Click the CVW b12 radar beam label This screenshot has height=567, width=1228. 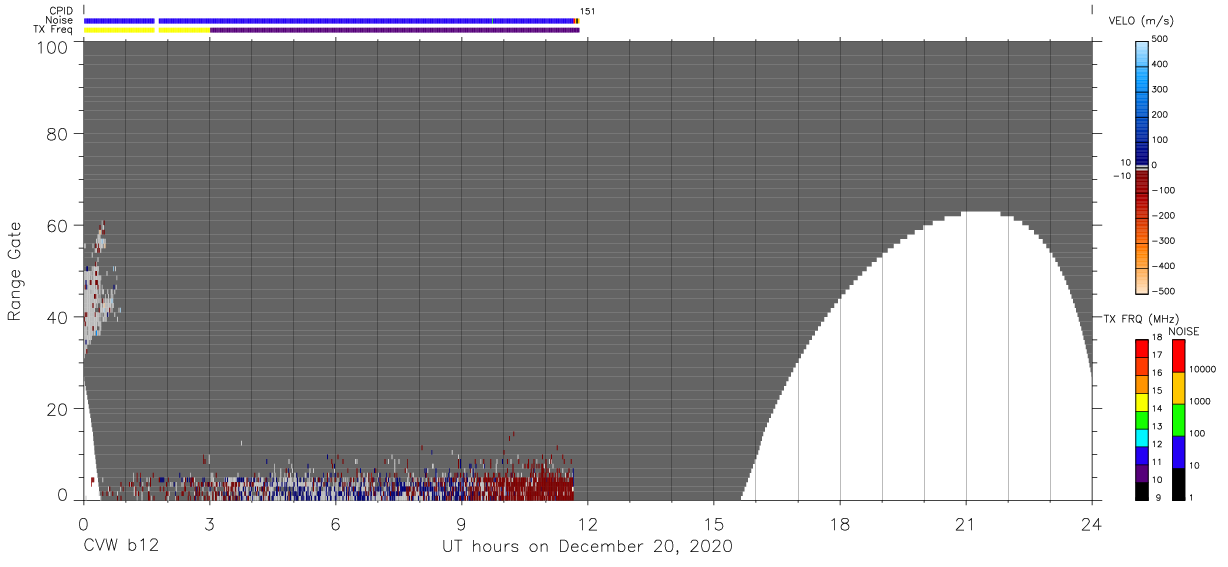pos(121,547)
